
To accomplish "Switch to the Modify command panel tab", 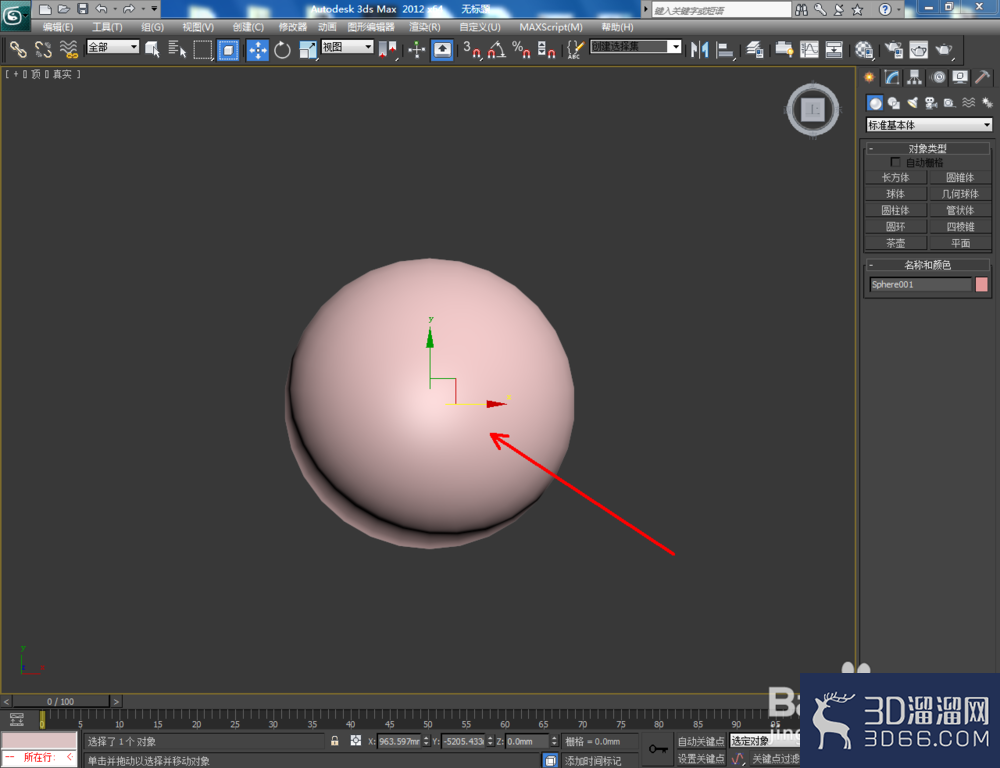I will 892,78.
